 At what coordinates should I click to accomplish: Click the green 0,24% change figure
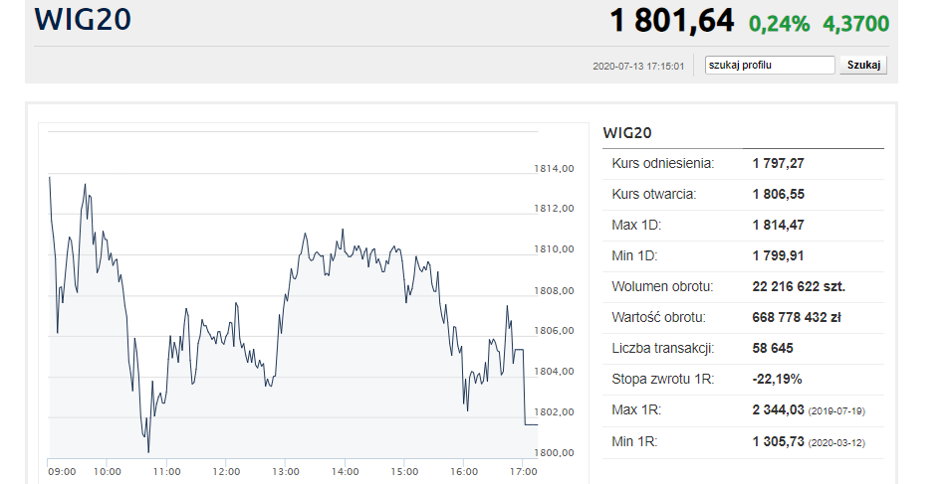pos(779,24)
